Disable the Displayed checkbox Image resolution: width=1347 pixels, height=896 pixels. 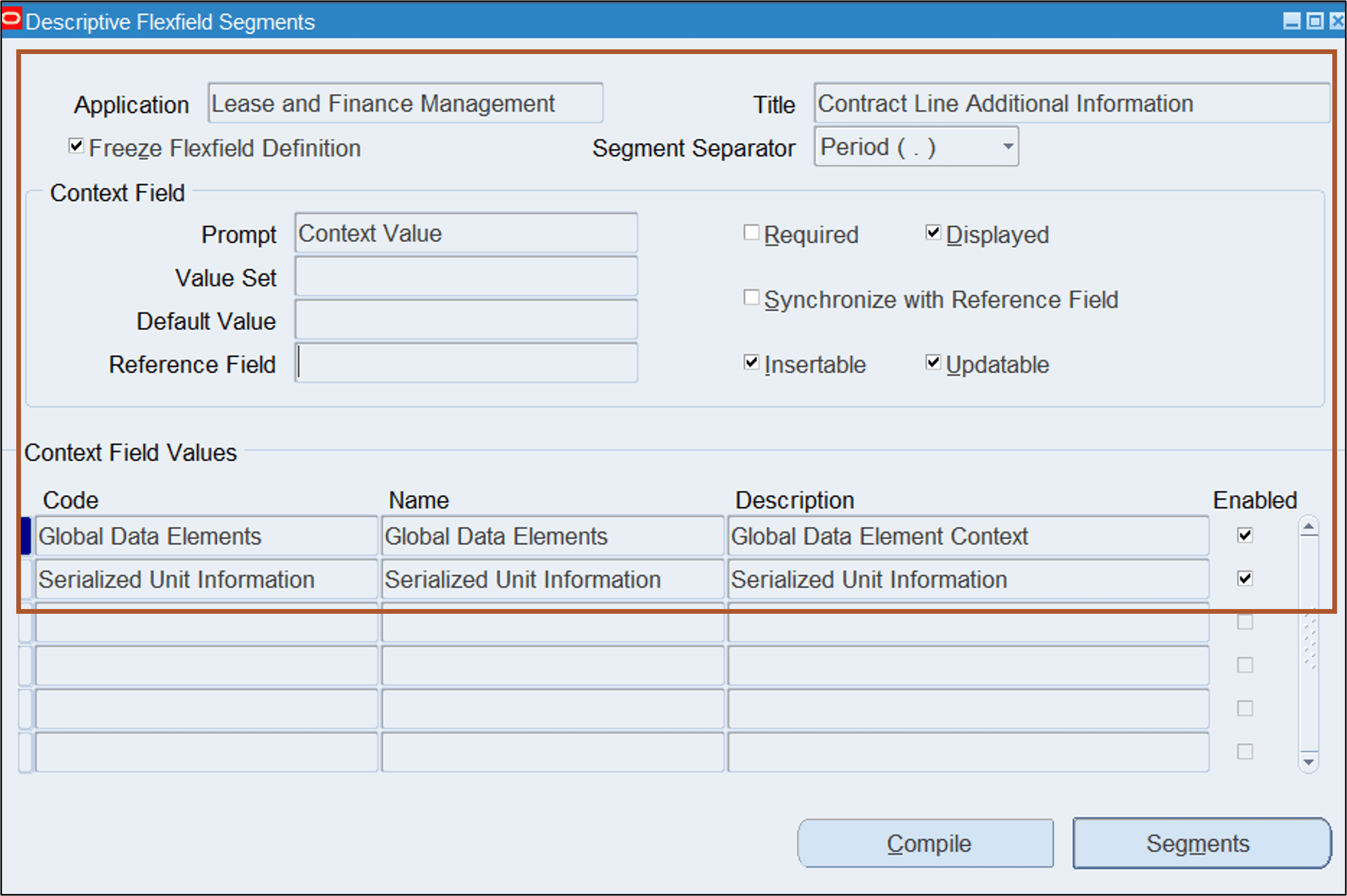tap(933, 231)
